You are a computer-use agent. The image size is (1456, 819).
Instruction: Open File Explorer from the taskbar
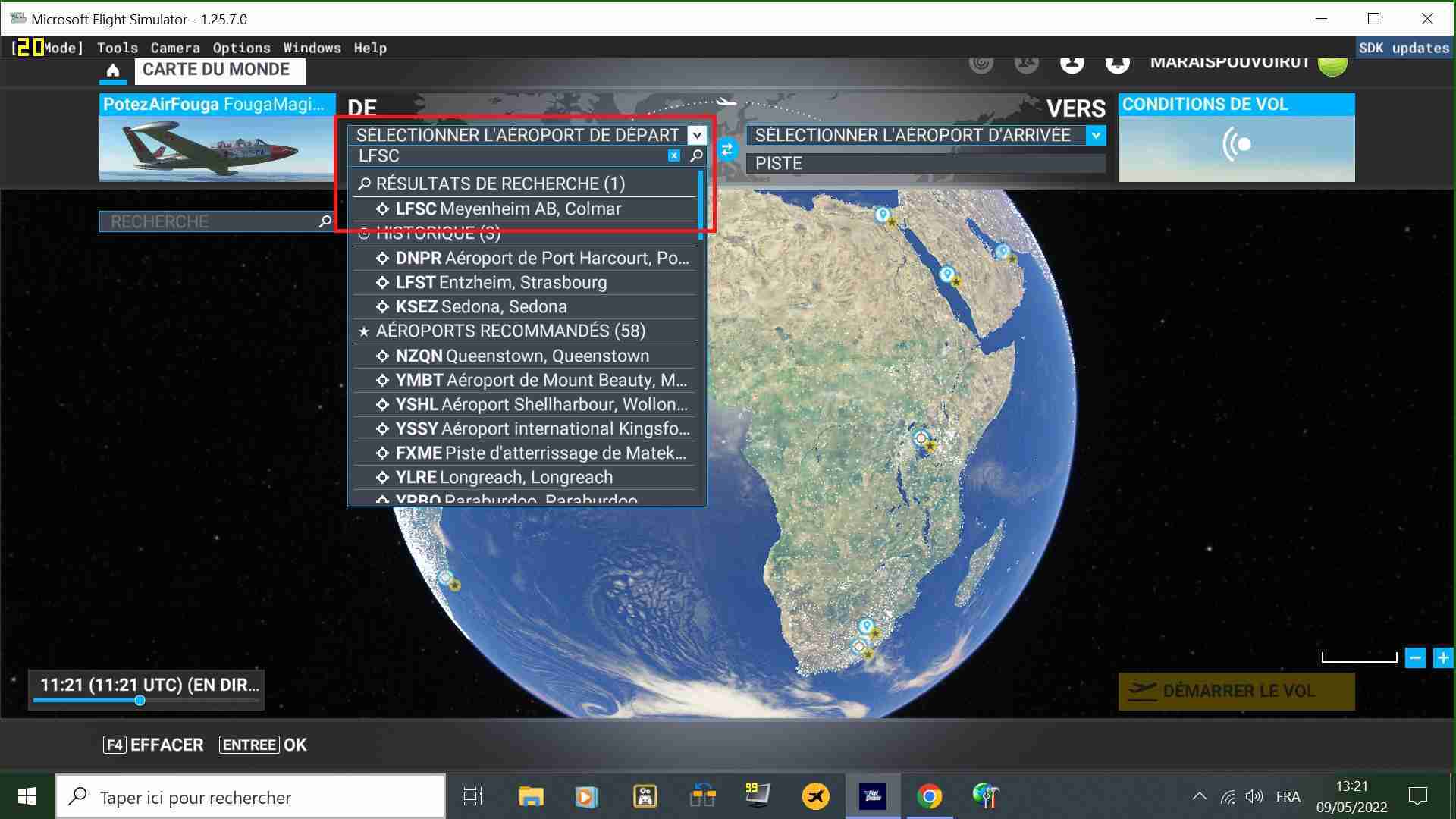point(531,796)
